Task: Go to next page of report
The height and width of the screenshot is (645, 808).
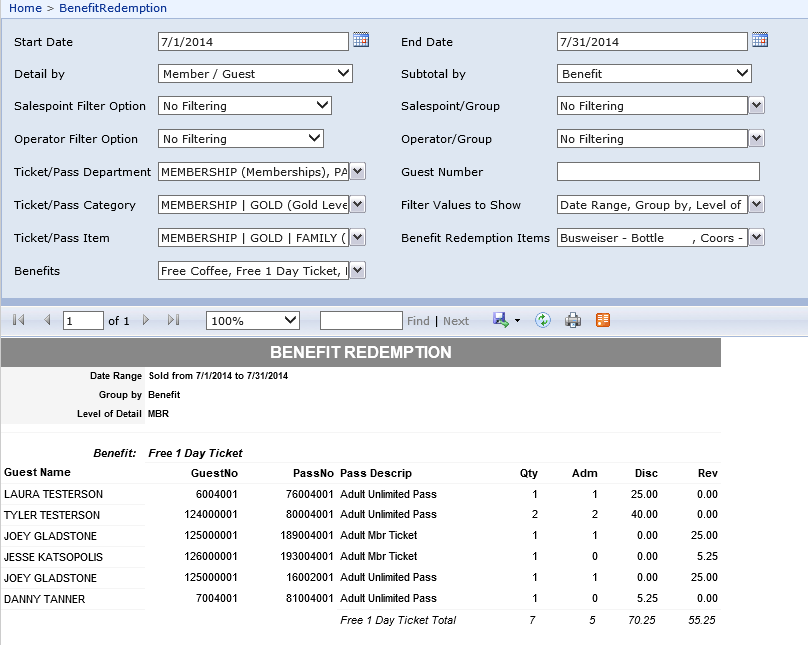Action: (x=146, y=320)
